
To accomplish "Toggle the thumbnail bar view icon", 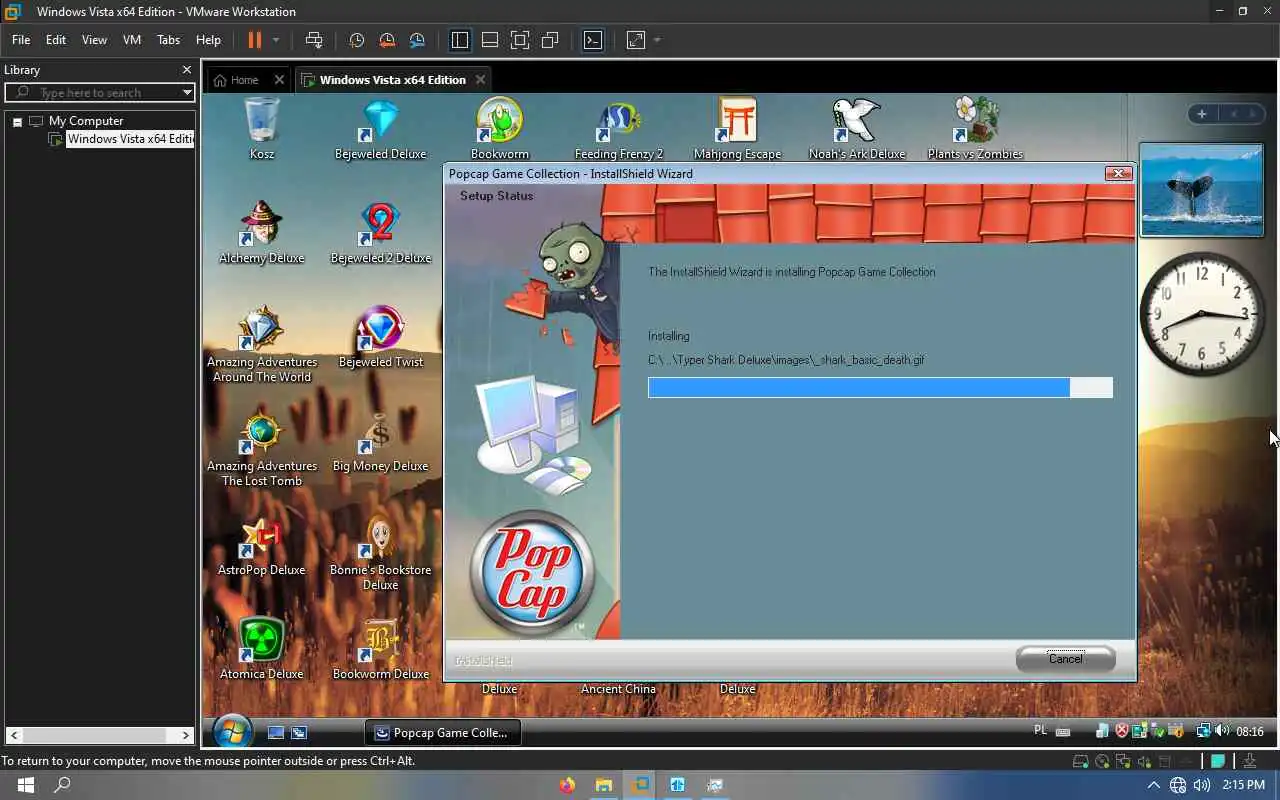I will (490, 40).
